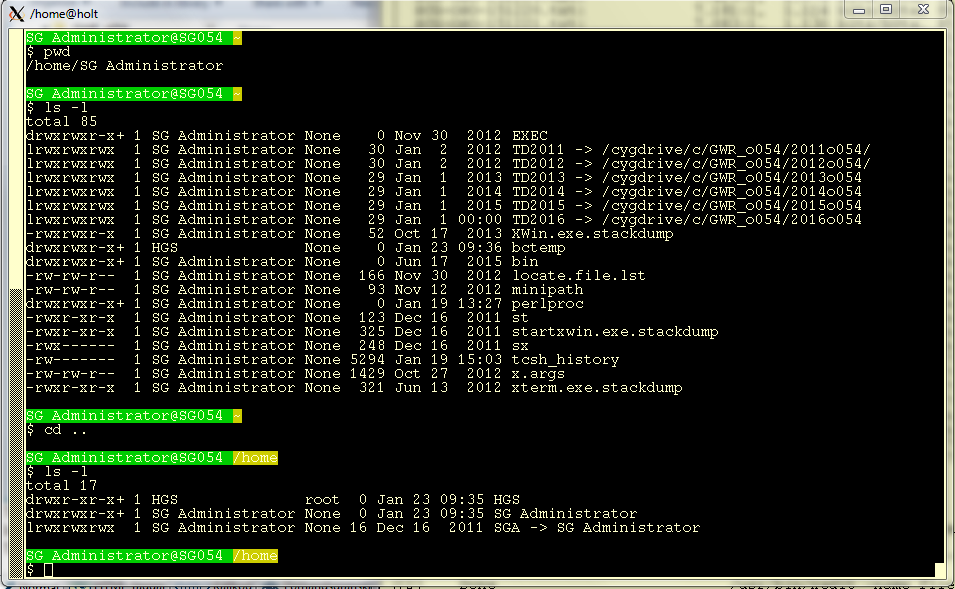Click the TD2016 symlink name
The width and height of the screenshot is (955, 589).
tap(538, 219)
